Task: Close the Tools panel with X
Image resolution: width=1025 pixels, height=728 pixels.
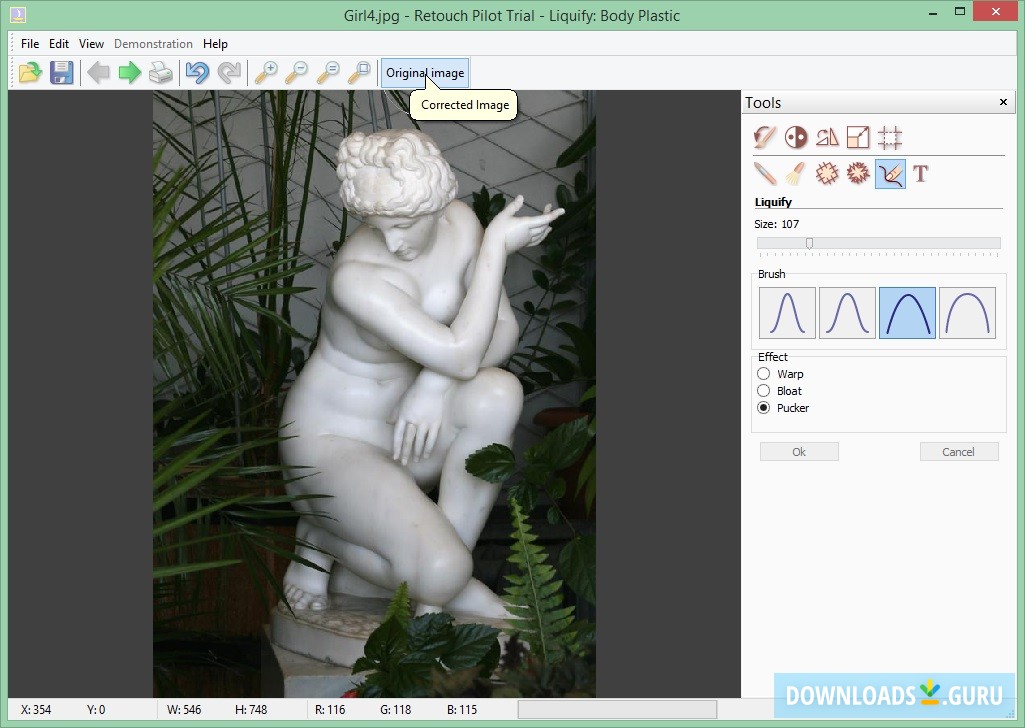Action: point(1003,102)
